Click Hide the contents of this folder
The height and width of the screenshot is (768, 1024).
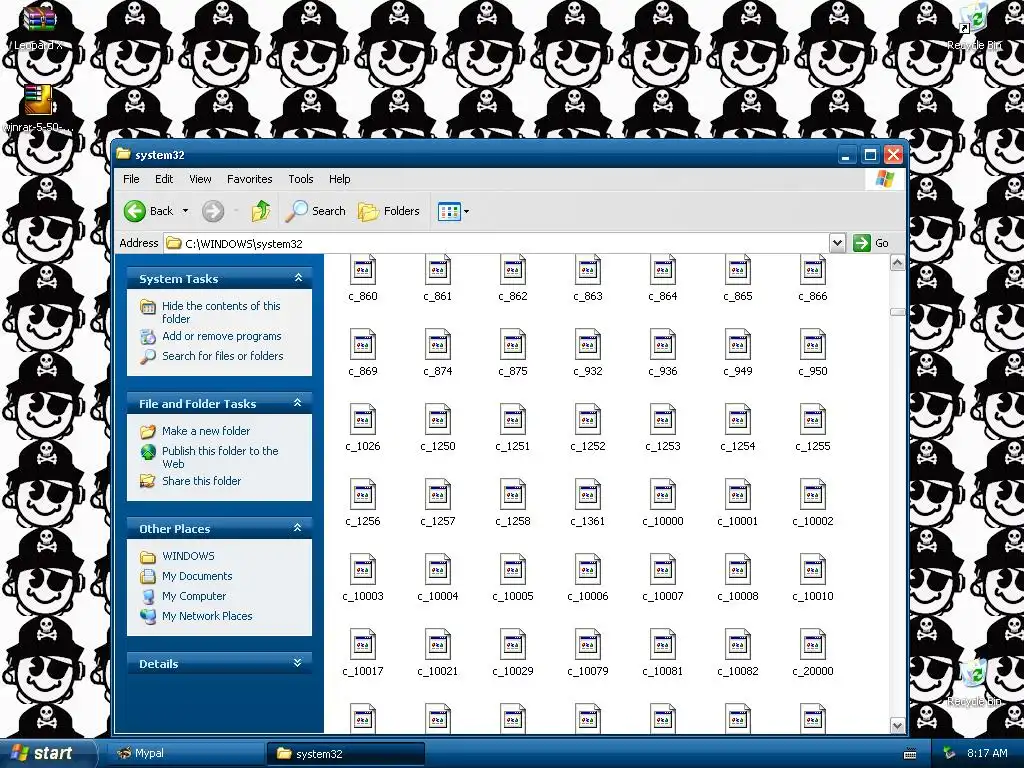tap(221, 312)
